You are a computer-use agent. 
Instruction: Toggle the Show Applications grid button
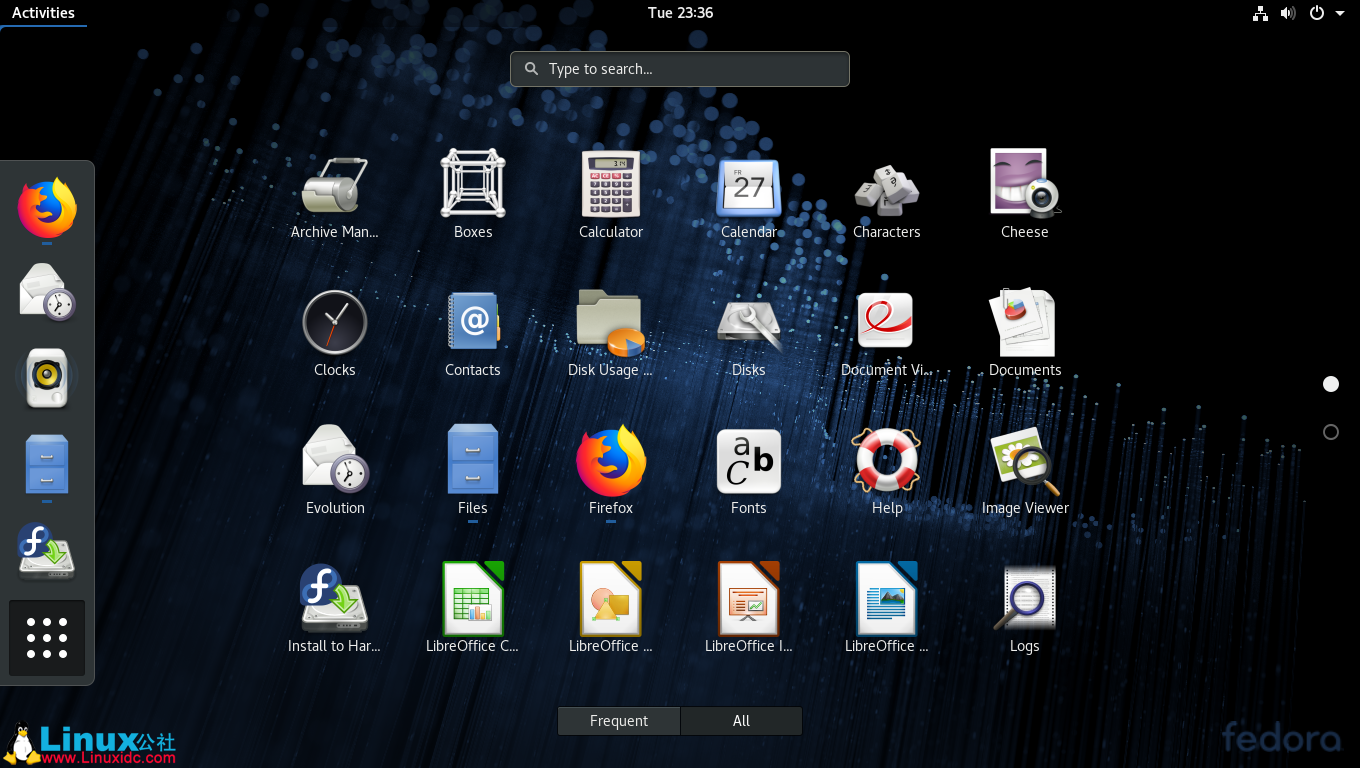[47, 638]
